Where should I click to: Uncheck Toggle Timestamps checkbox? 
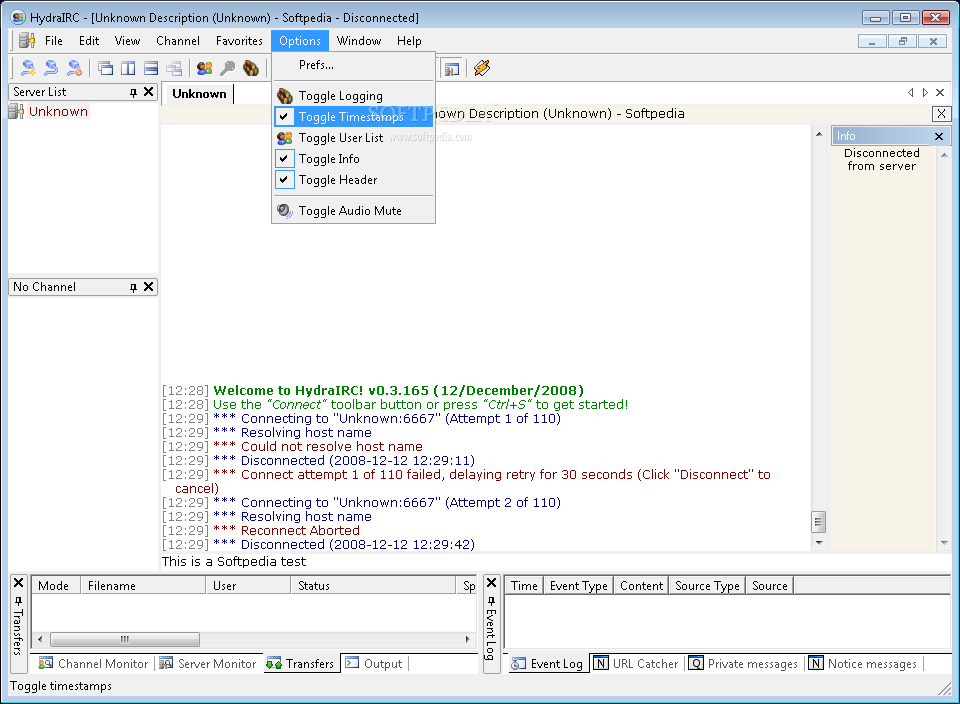pos(284,116)
